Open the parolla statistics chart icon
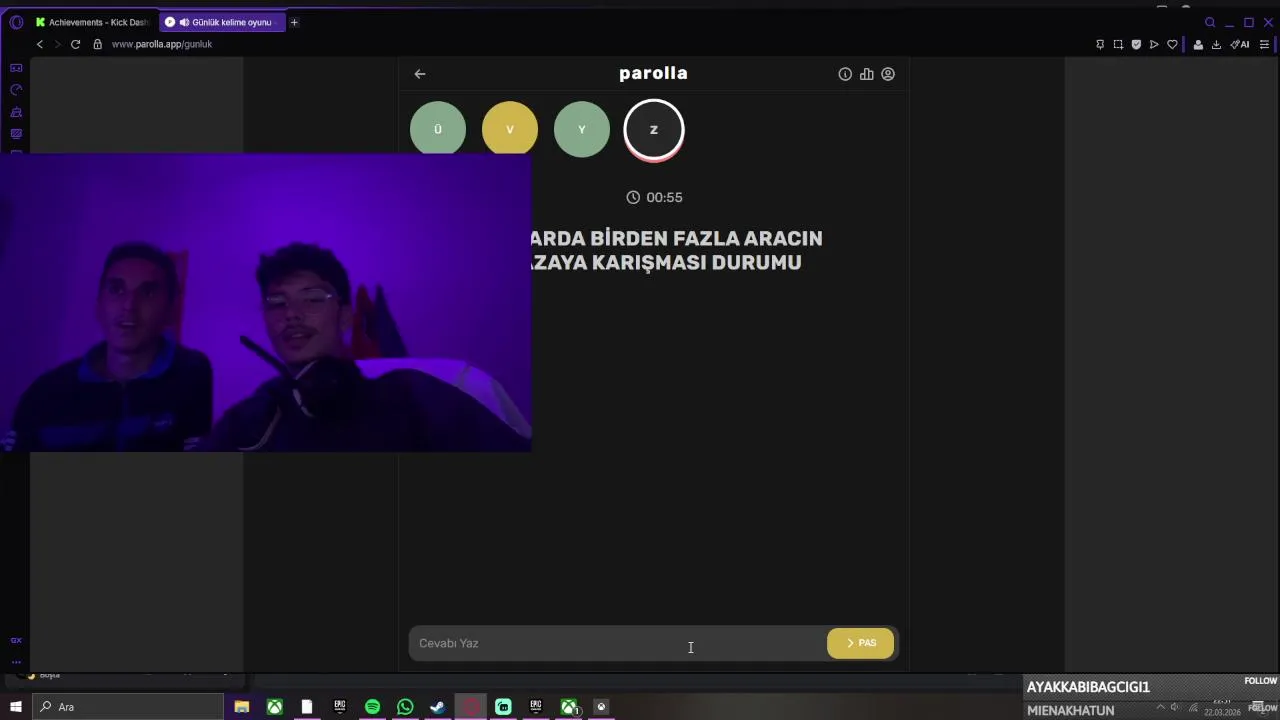The image size is (1280, 720). (866, 74)
